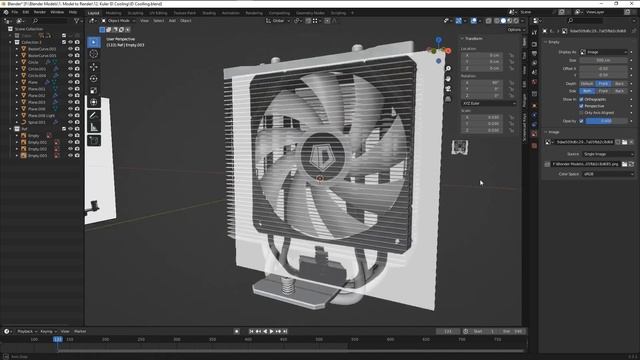Viewport: 640px width, 360px height.
Task: Open the Object Mode dropdown
Action: click(x=119, y=20)
